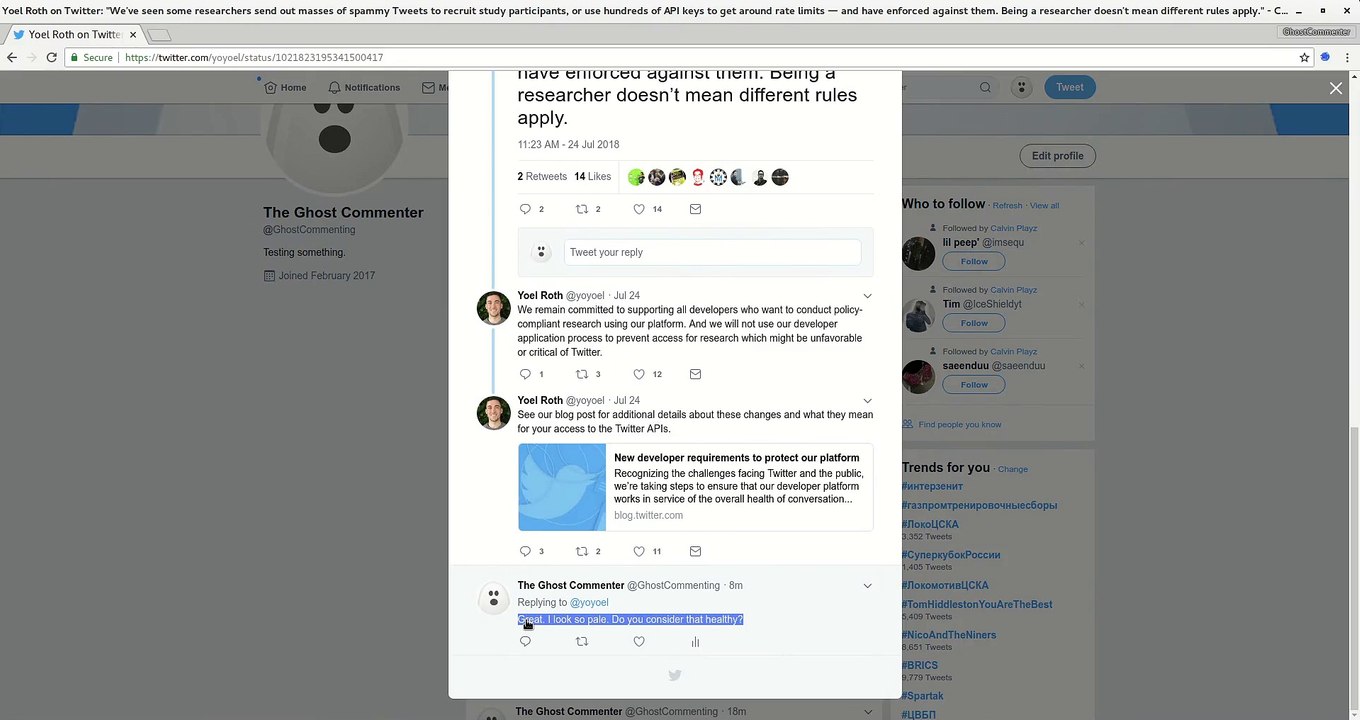Image resolution: width=1360 pixels, height=720 pixels.
Task: Follow lil peep @imsequ
Action: point(974,262)
